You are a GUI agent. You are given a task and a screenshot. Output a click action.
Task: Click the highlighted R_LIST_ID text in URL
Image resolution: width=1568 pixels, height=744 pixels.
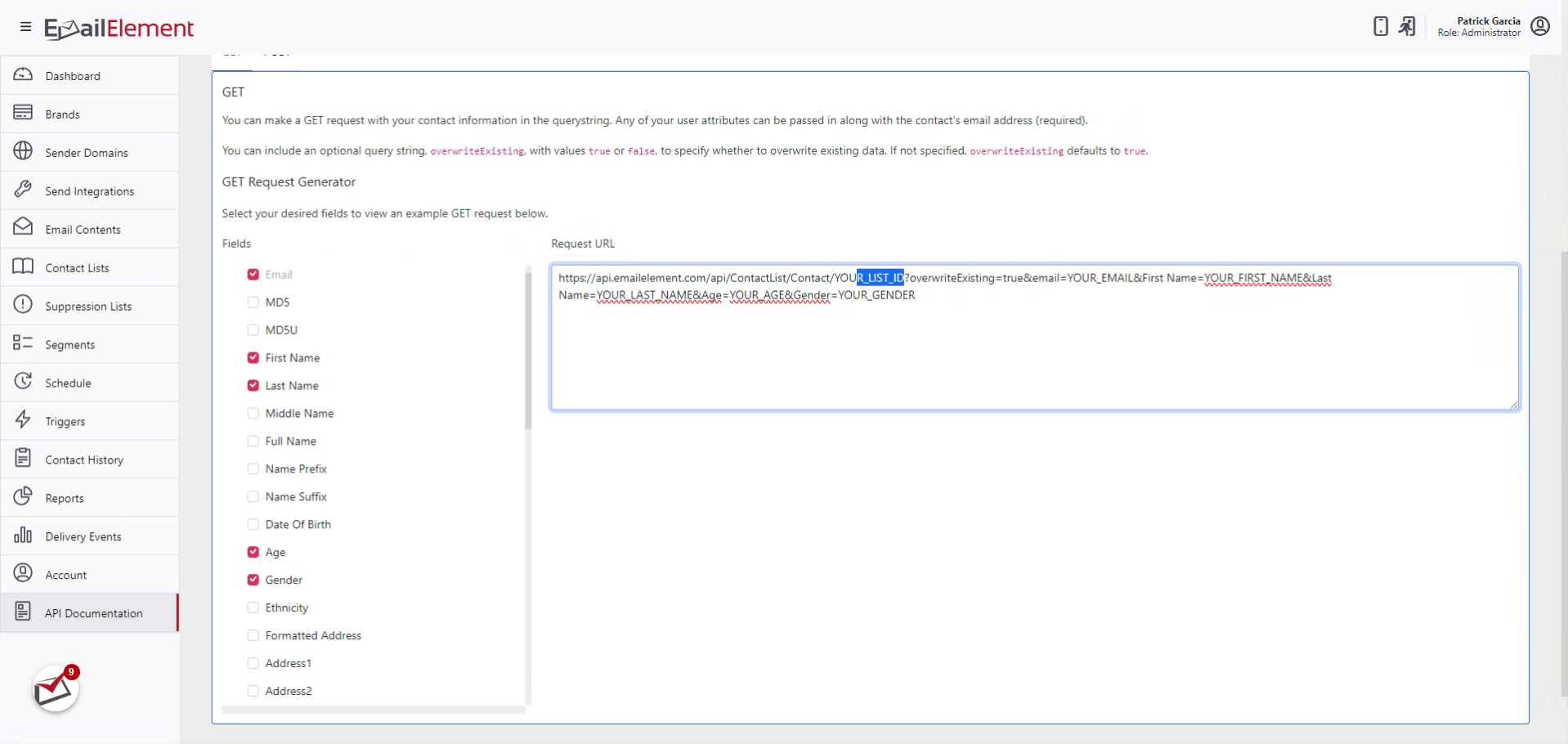(880, 278)
